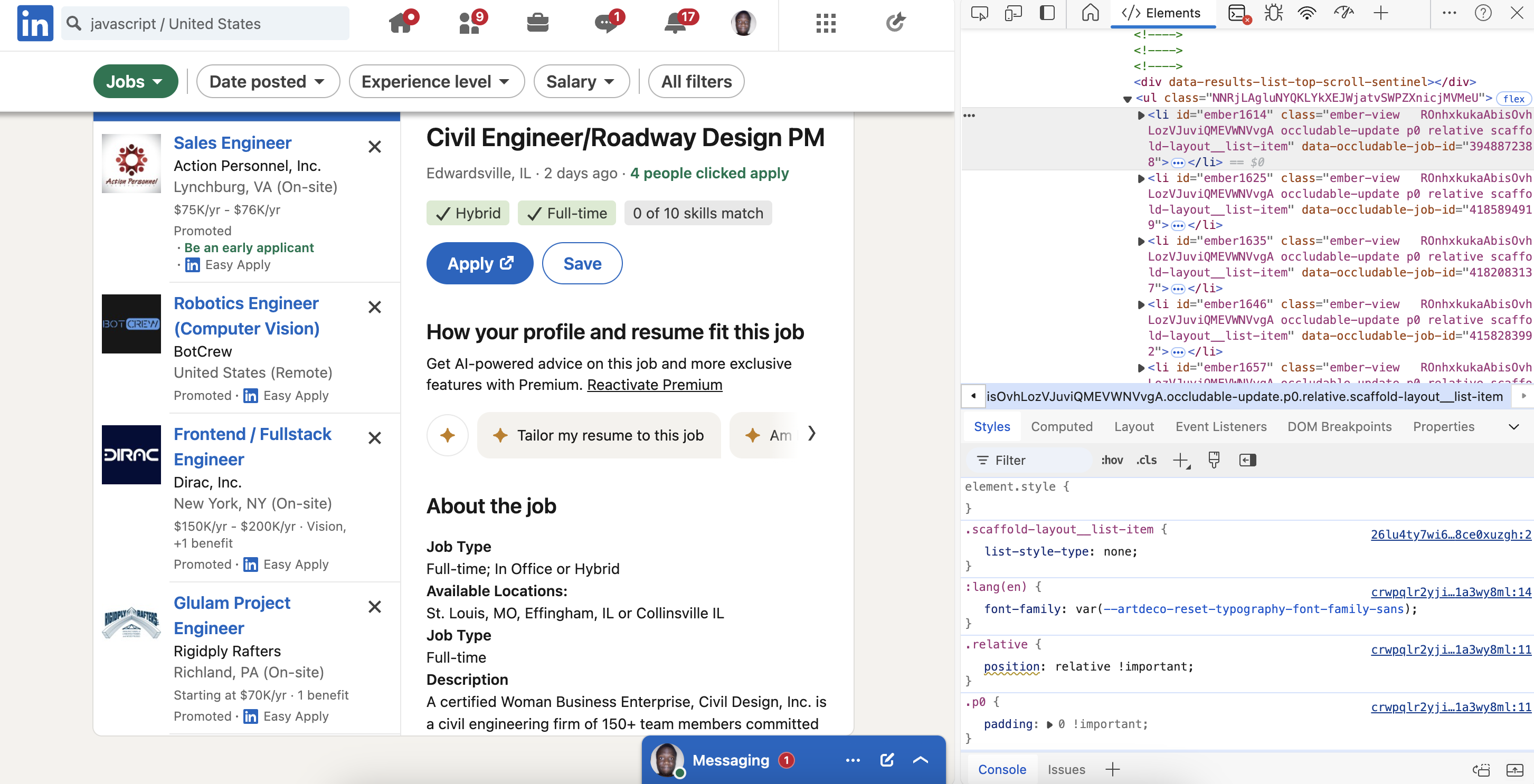Expand the Messaging panel chevron
Image resolution: width=1534 pixels, height=784 pixels.
click(921, 760)
